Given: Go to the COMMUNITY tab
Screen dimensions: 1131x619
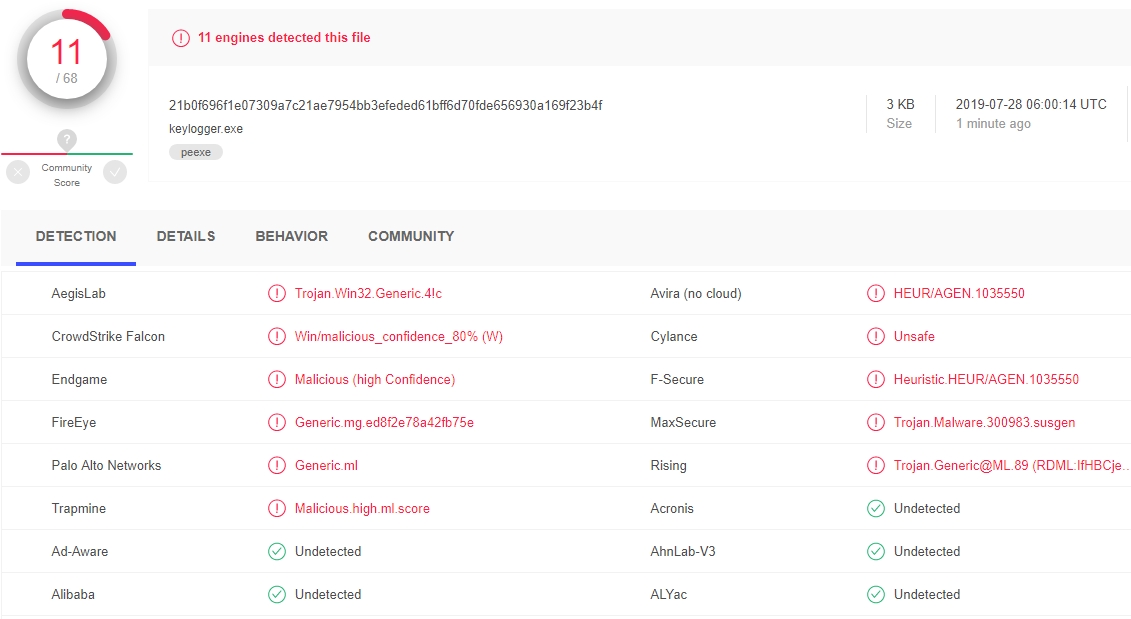Looking at the screenshot, I should [x=411, y=237].
